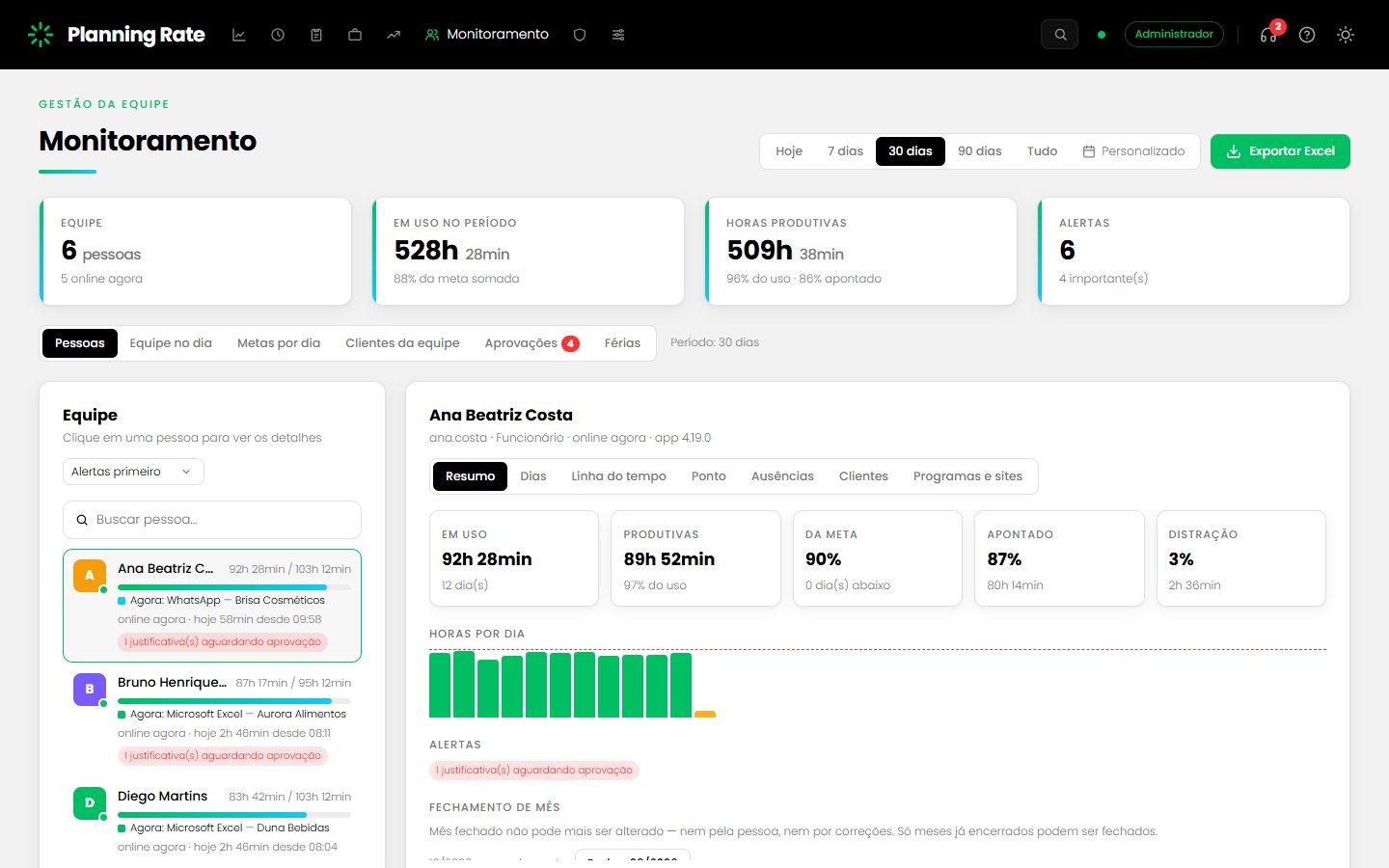
Task: Open the line chart dashboard icon
Action: click(x=239, y=35)
